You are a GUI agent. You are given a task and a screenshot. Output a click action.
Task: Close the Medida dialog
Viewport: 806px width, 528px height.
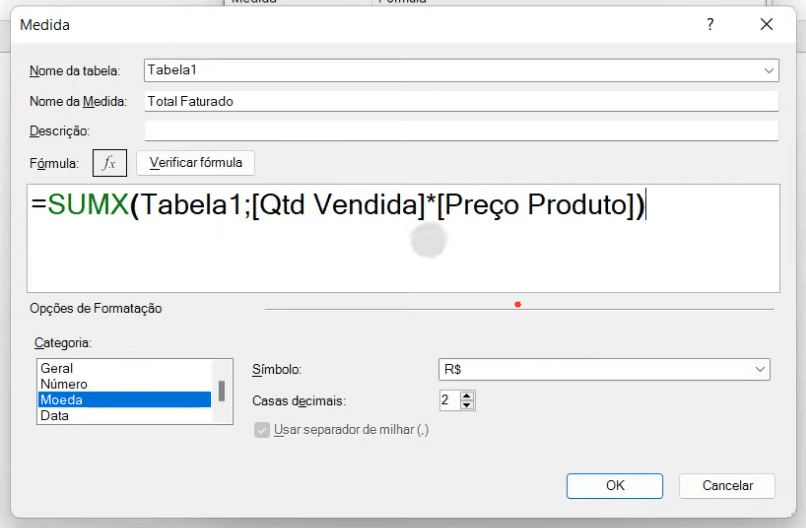click(766, 24)
